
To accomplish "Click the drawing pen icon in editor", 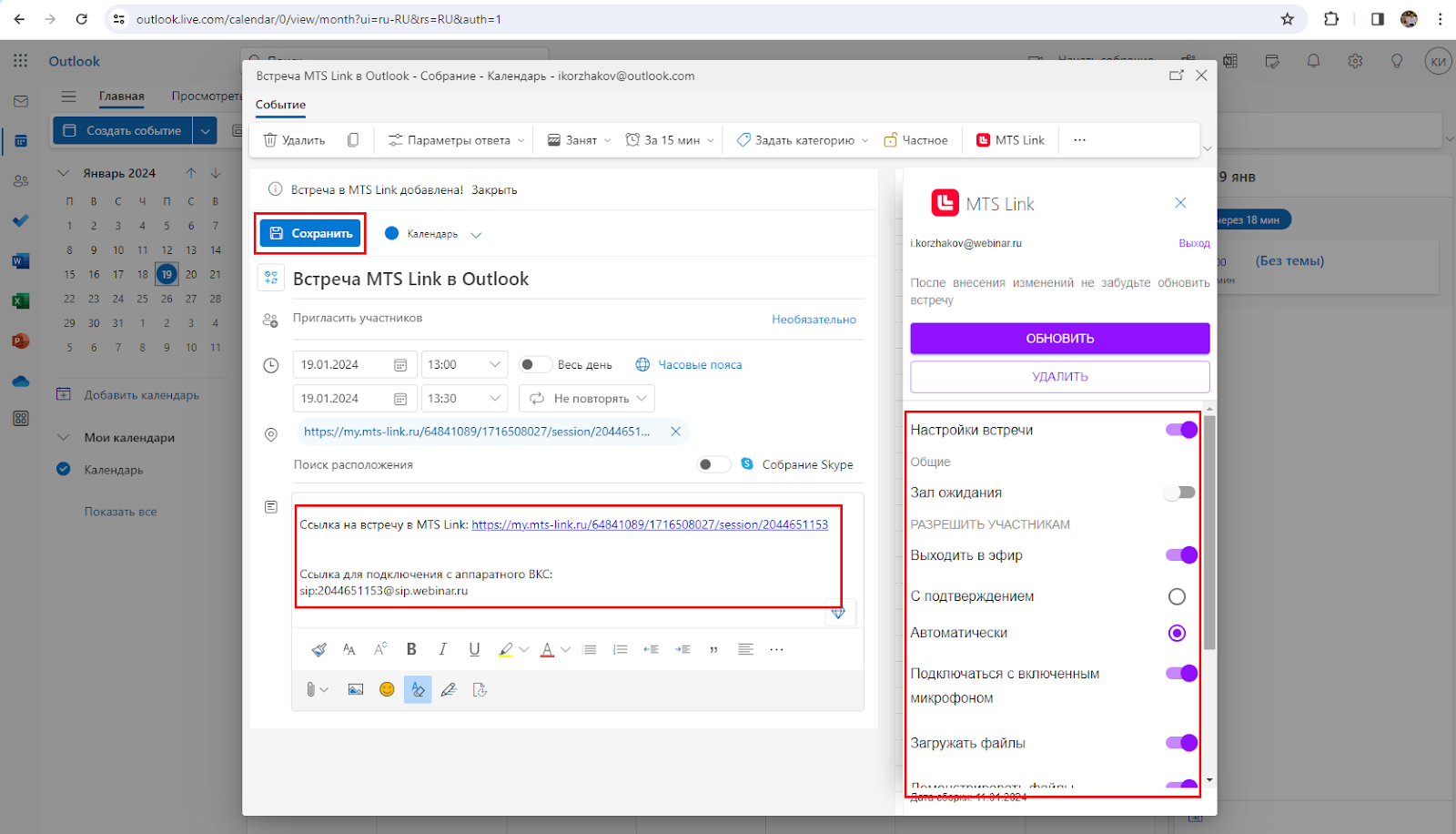I will (449, 689).
